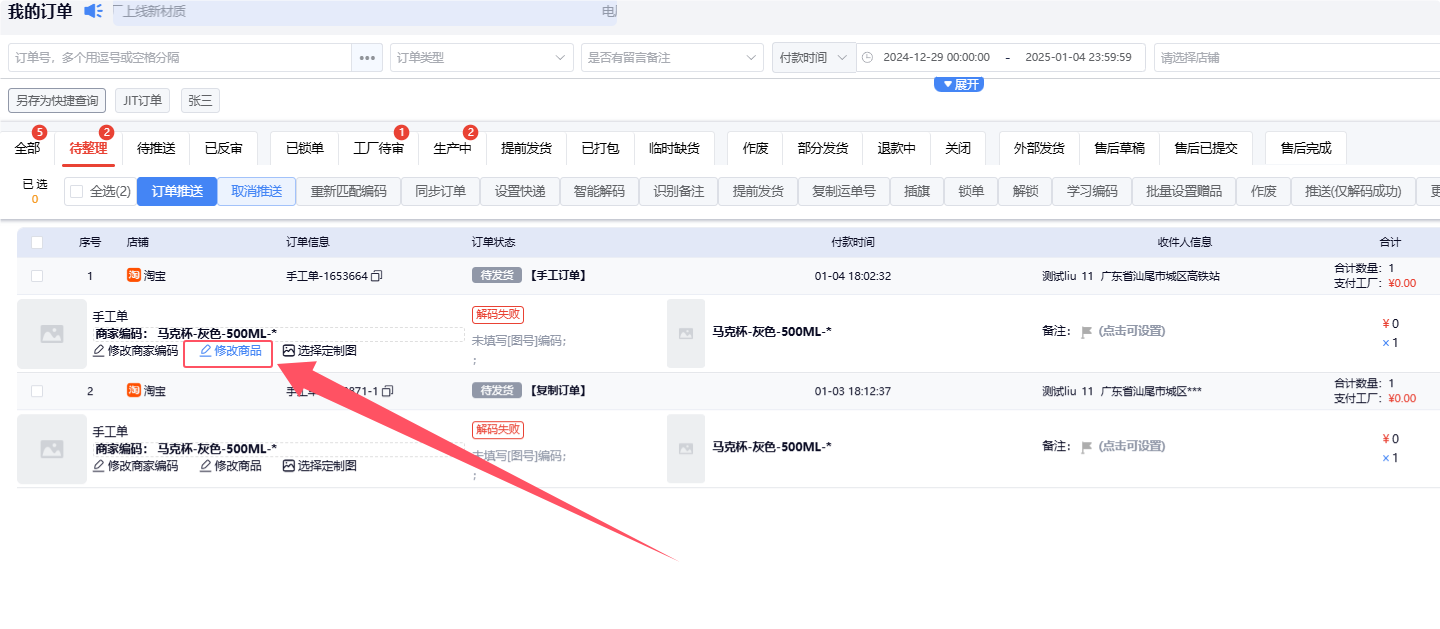Click the blue 订单推送 button
Image resolution: width=1440 pixels, height=629 pixels.
pos(177,191)
